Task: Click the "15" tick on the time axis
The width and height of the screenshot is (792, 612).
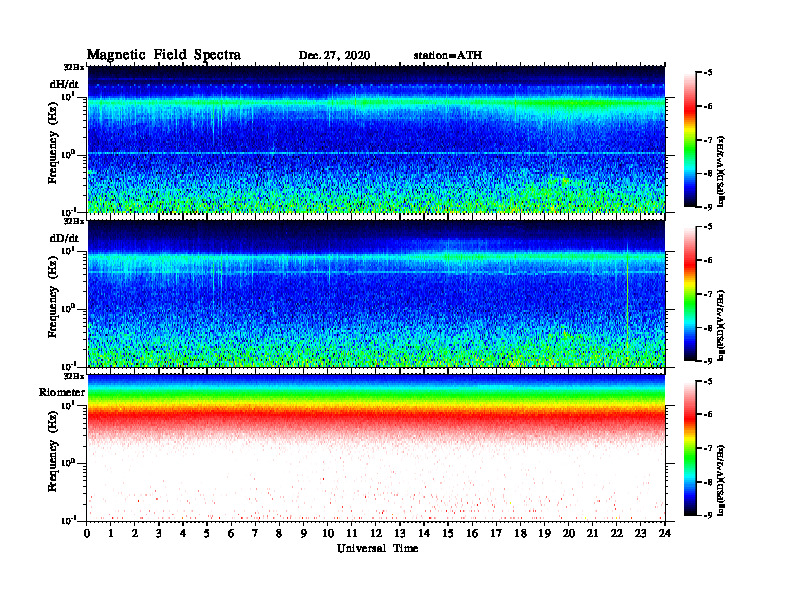Action: click(448, 534)
